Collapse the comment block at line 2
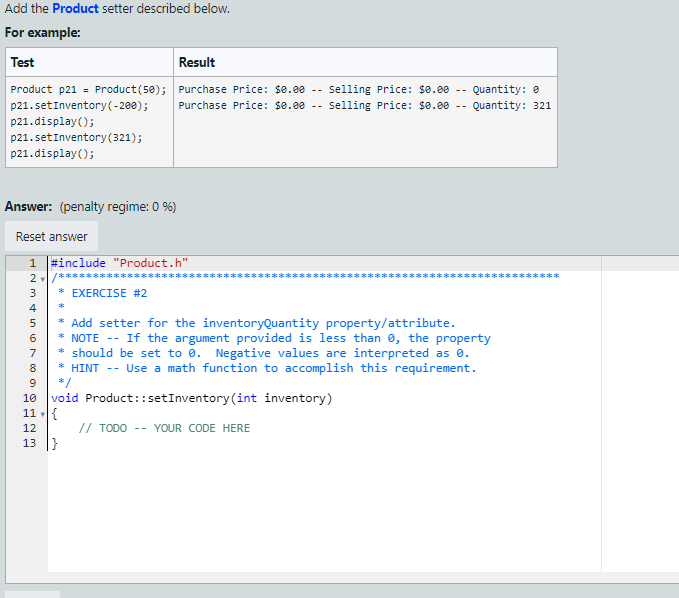The width and height of the screenshot is (679, 598). [42, 279]
